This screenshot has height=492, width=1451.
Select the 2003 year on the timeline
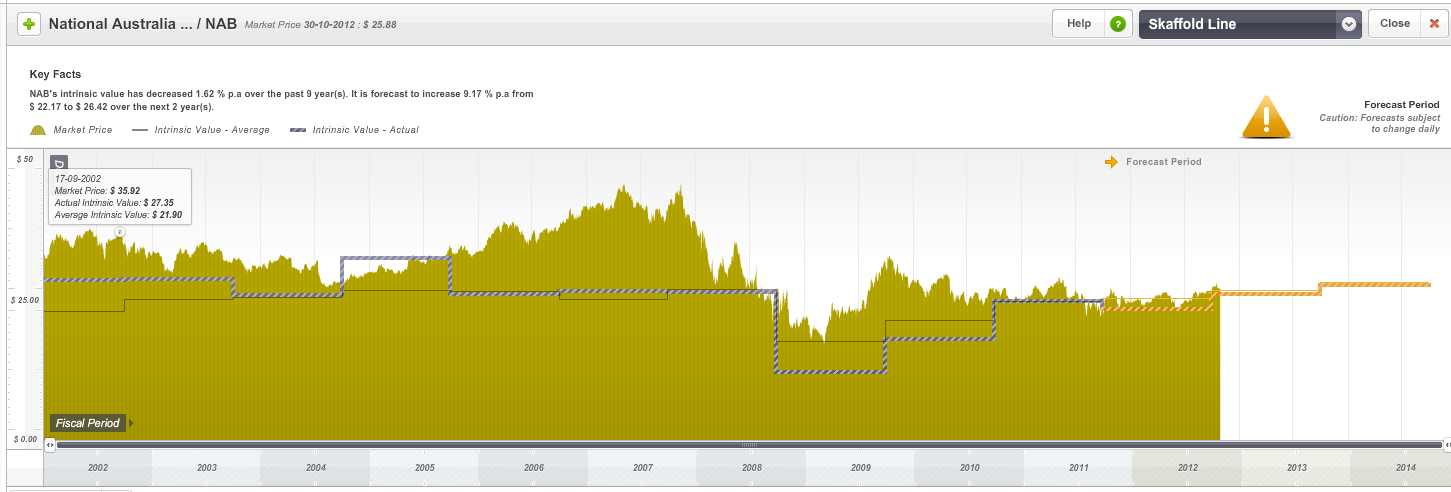coord(207,468)
